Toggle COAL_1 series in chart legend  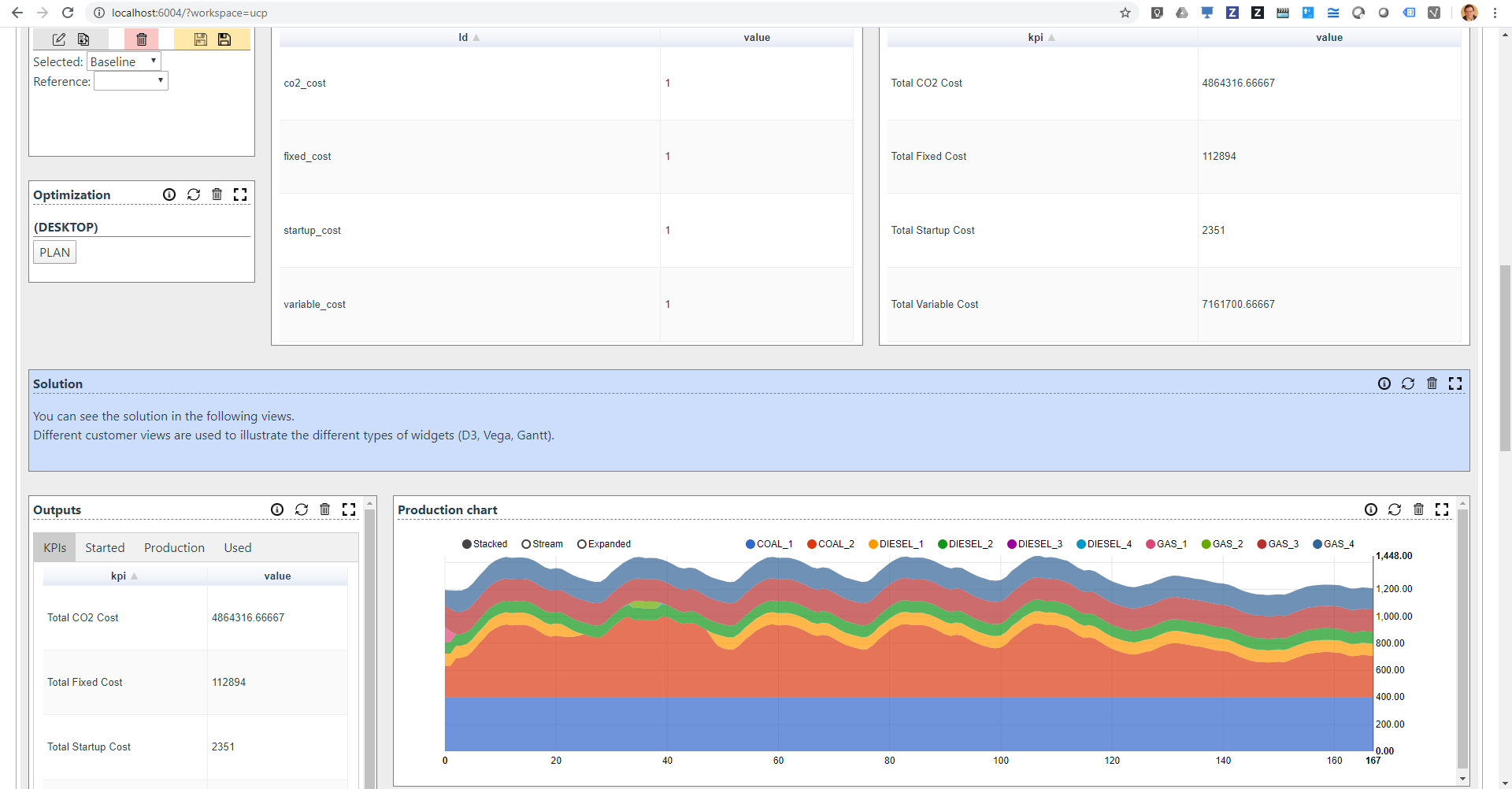click(769, 544)
